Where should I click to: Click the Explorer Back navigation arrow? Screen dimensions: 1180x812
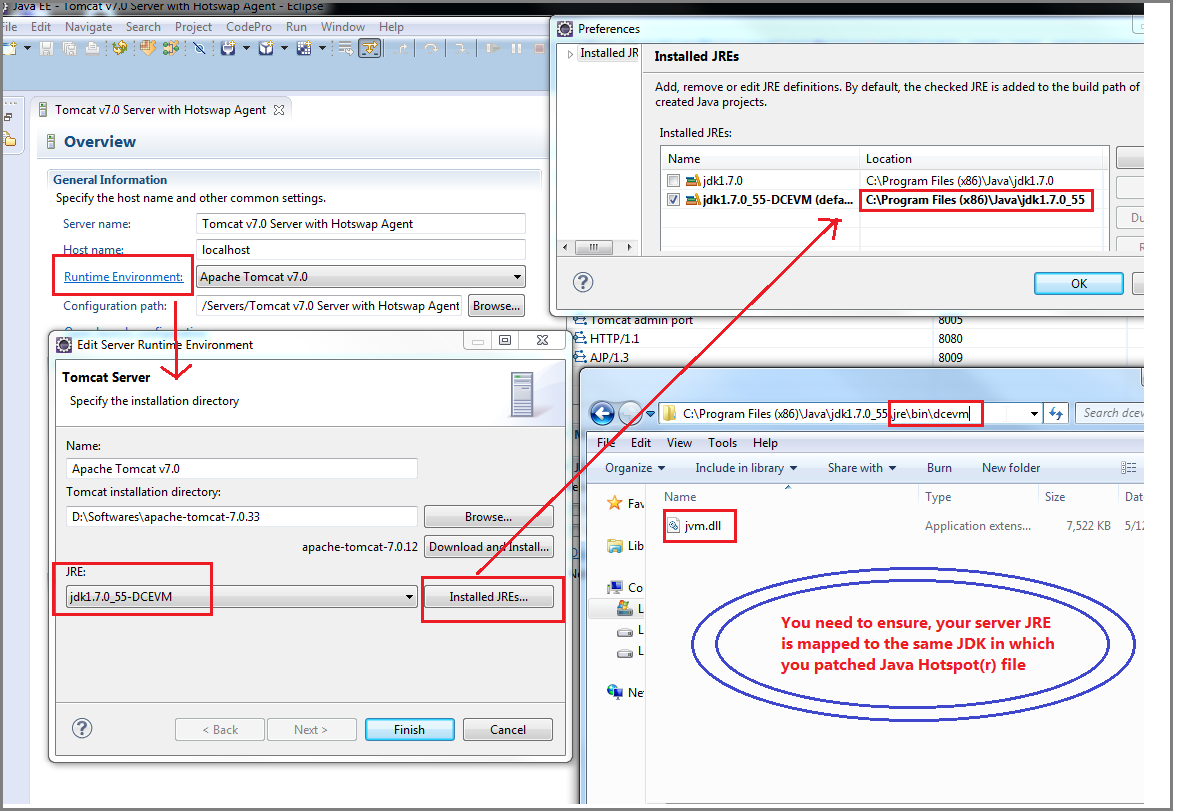[x=603, y=413]
